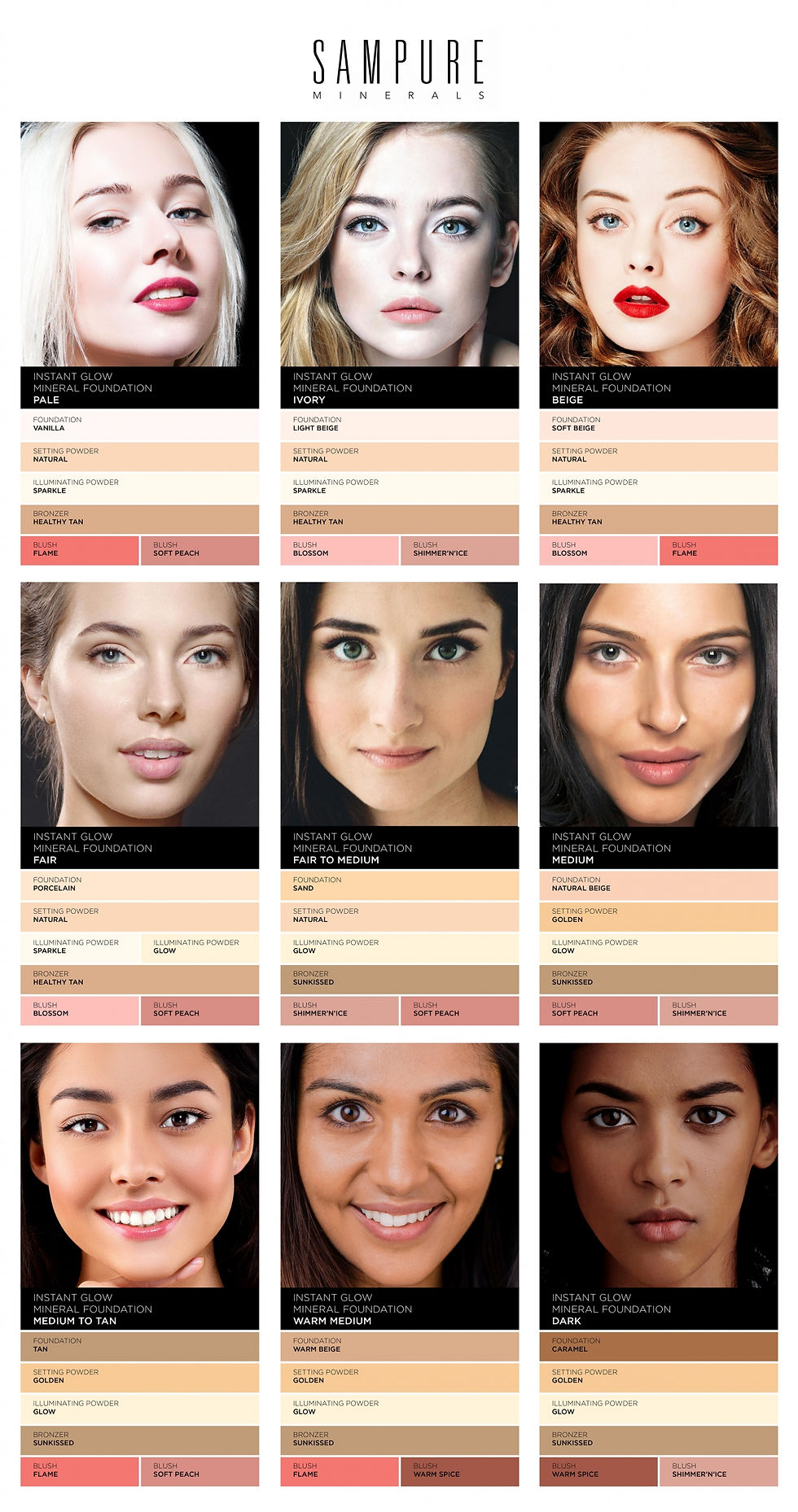Pick the Glow illuminating powder under Fair
Screen dimensions: 798x1512
[x=199, y=948]
